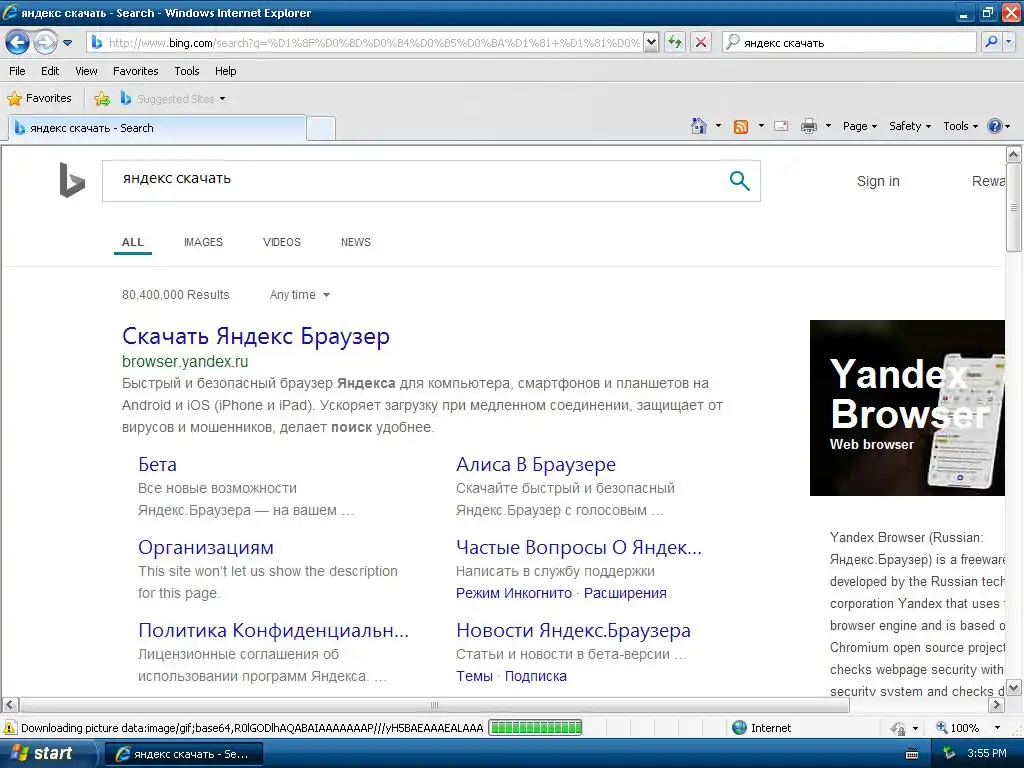
Task: Click the IE toolbar search magnifier button
Action: point(991,42)
